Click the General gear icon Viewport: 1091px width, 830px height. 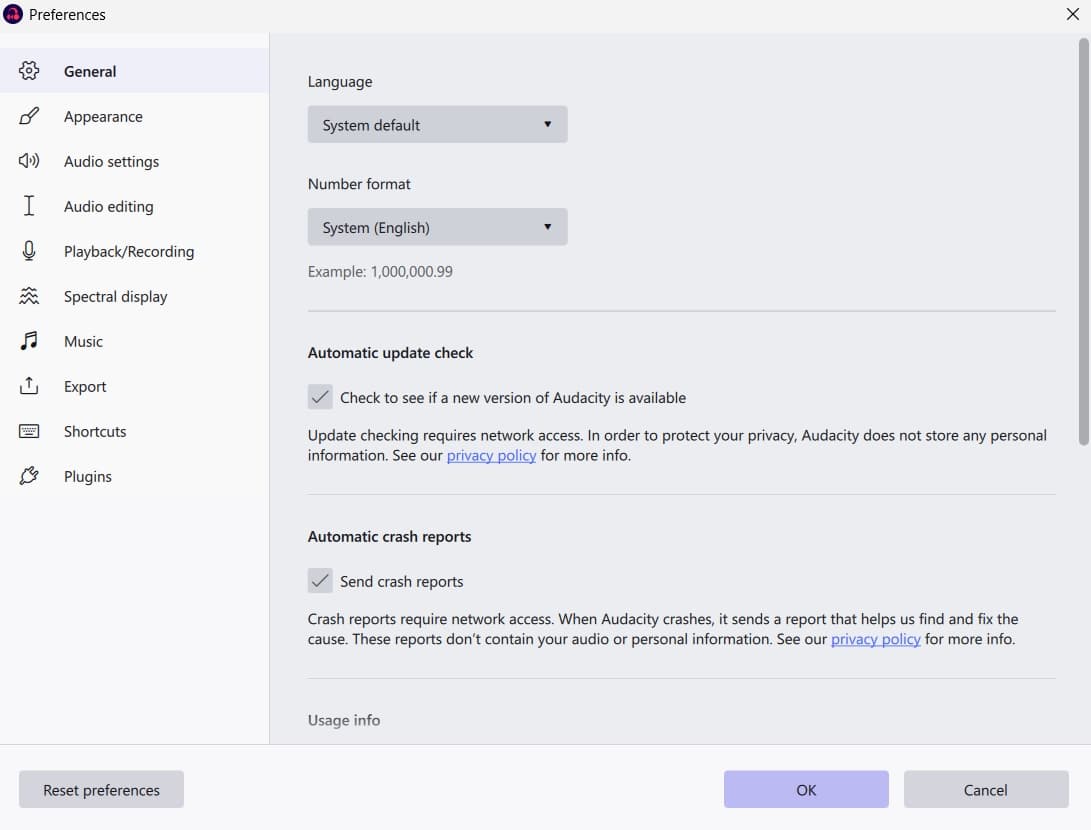click(x=29, y=71)
